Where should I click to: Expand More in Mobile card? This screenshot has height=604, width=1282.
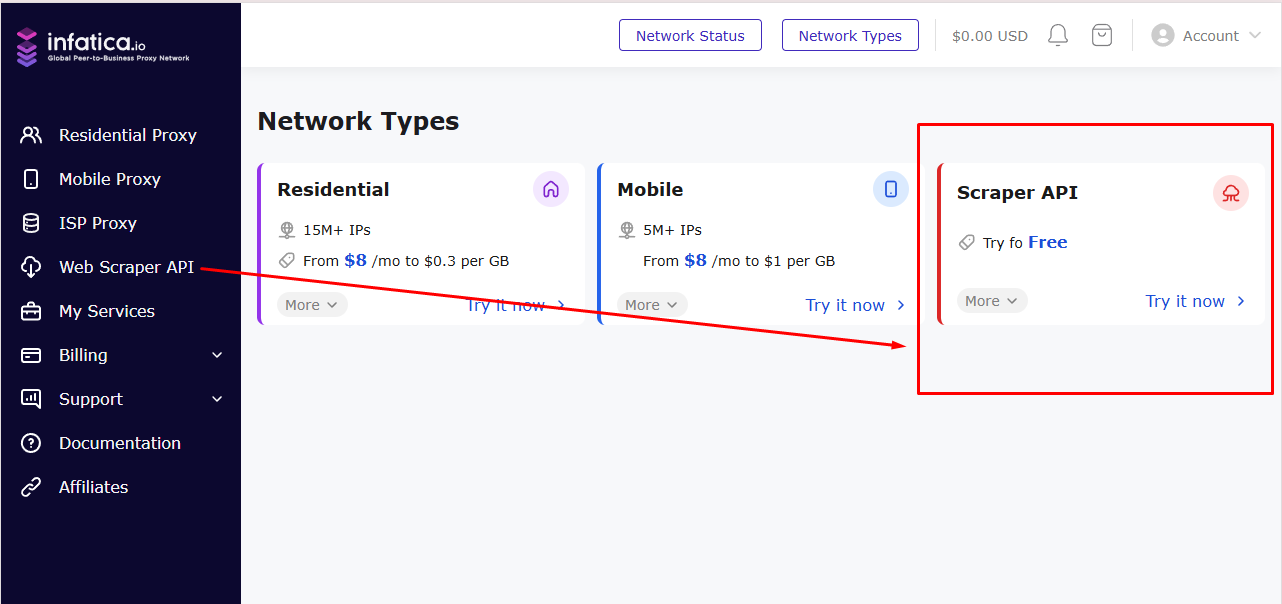point(652,305)
